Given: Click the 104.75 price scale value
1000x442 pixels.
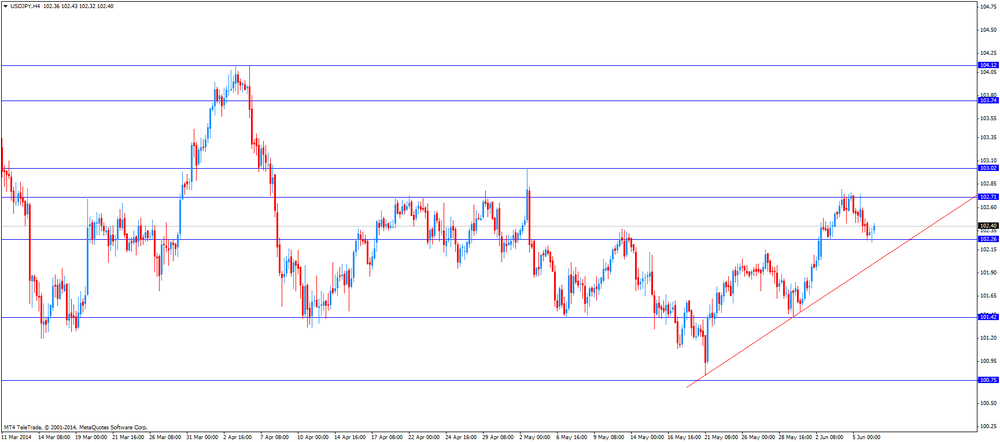Looking at the screenshot, I should 989,7.
